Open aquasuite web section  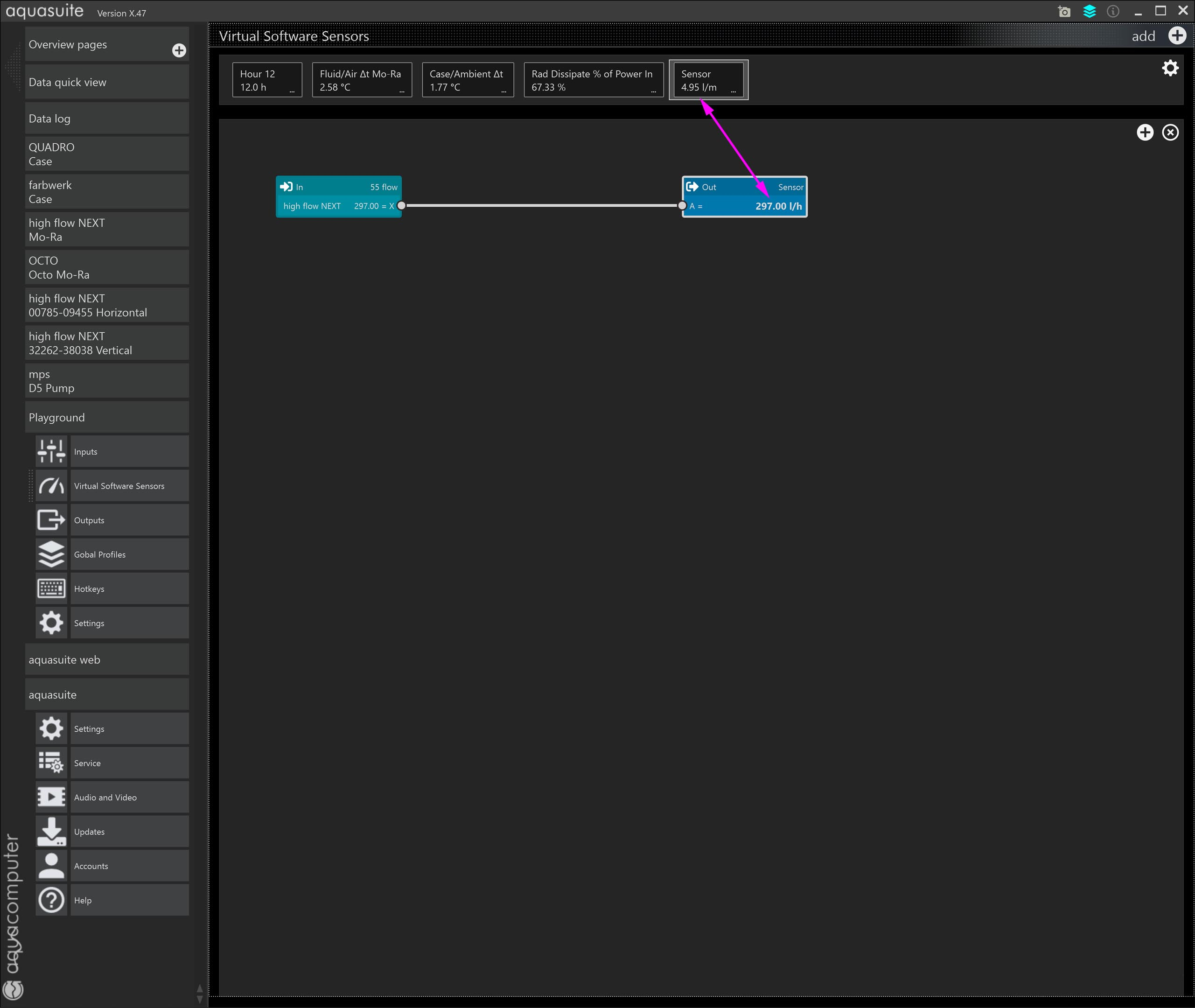[x=107, y=659]
